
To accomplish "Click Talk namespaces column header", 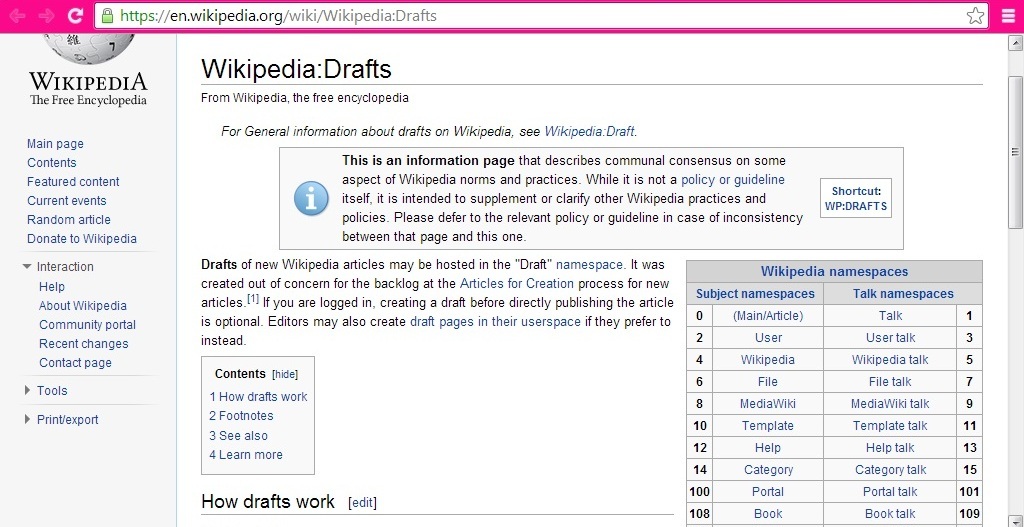I will point(903,294).
